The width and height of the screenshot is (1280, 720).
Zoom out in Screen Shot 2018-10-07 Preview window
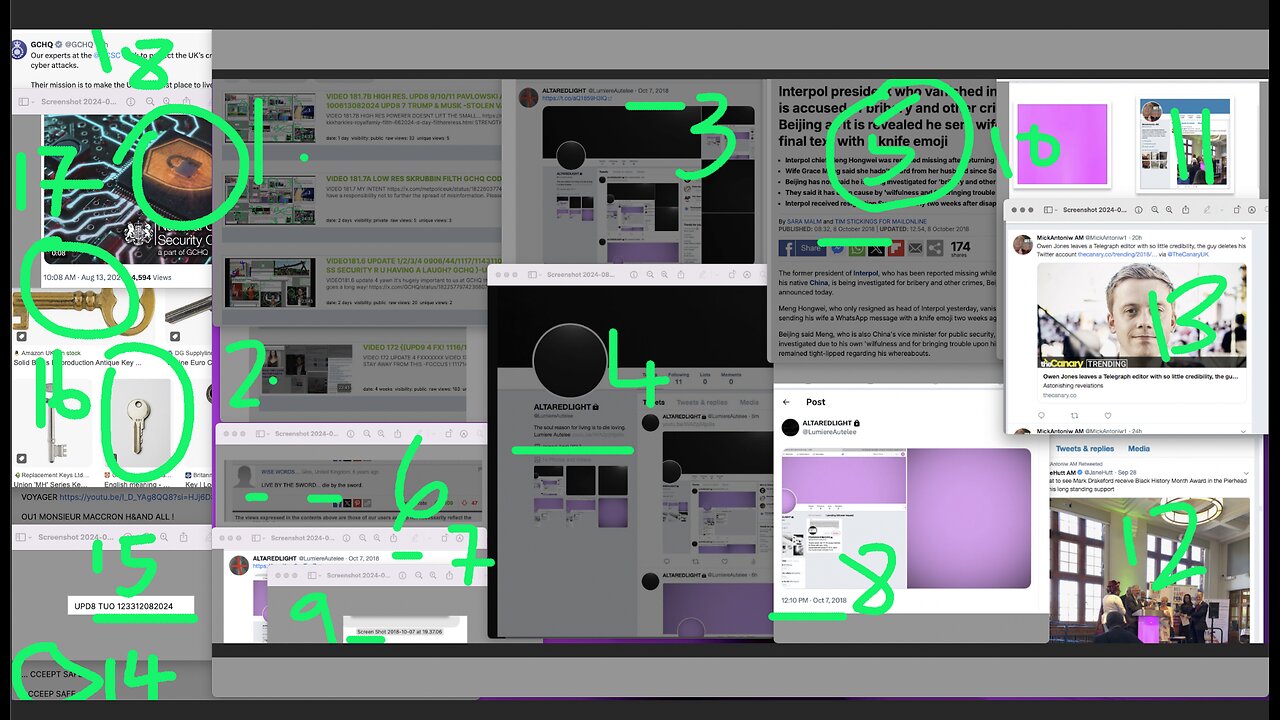(419, 576)
